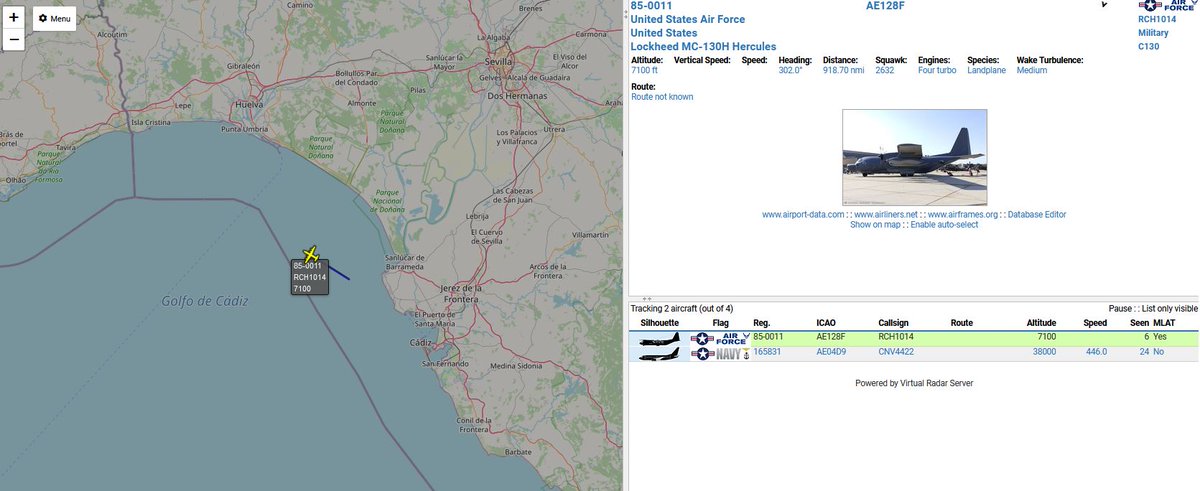Click the 7100 ft altitude value
1200x491 pixels.
646,71
